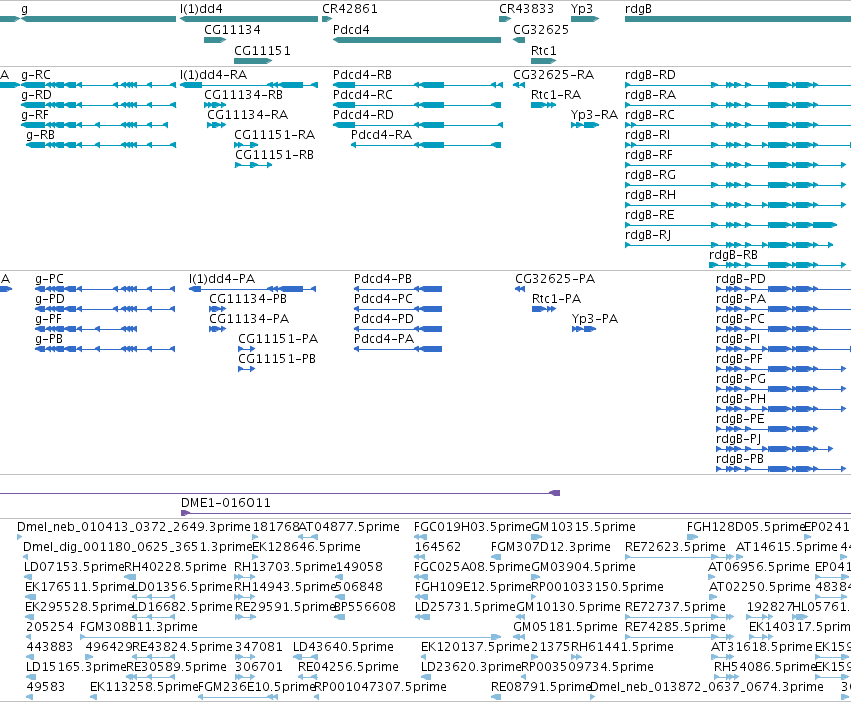Select transcript rdgB-RI label
This screenshot has height=702, width=851.
647,134
